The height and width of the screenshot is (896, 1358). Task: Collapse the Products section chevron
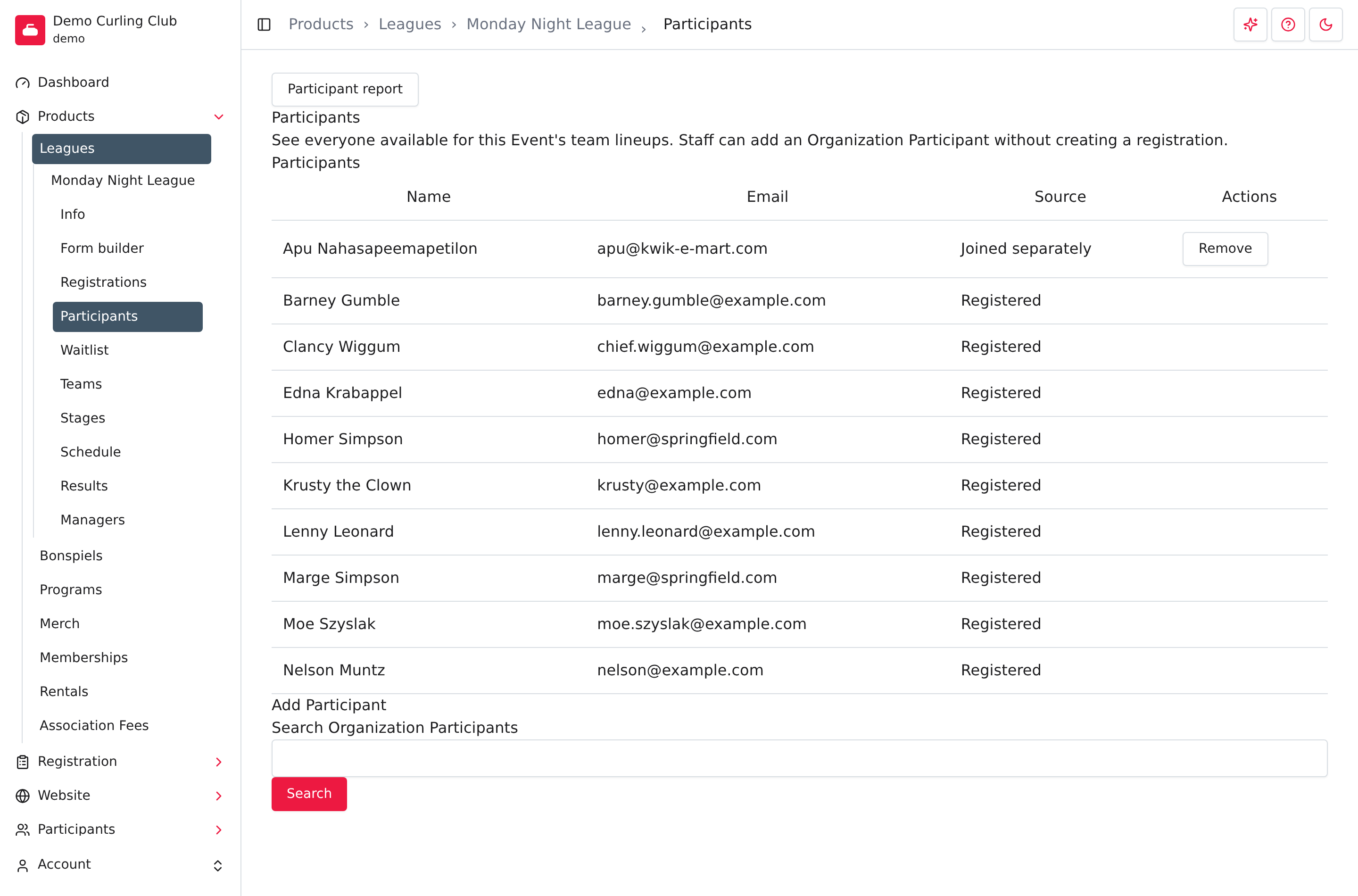coord(218,116)
